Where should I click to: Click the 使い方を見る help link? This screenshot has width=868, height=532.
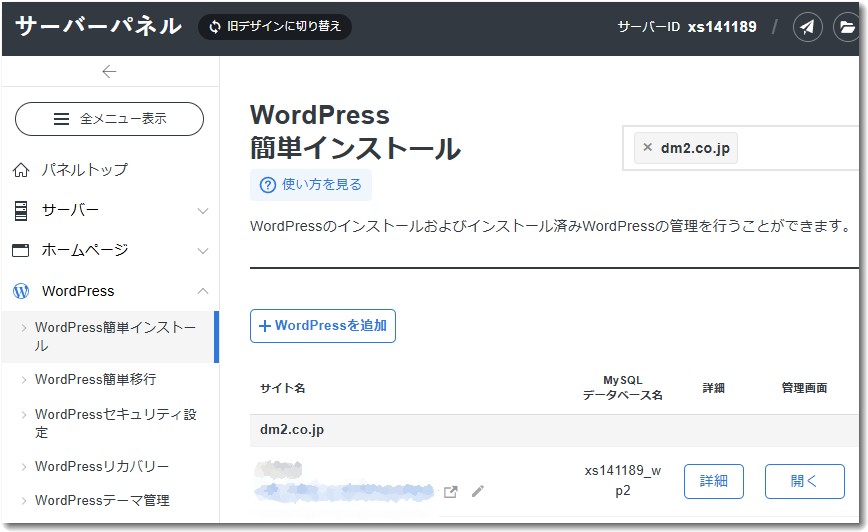tap(311, 184)
